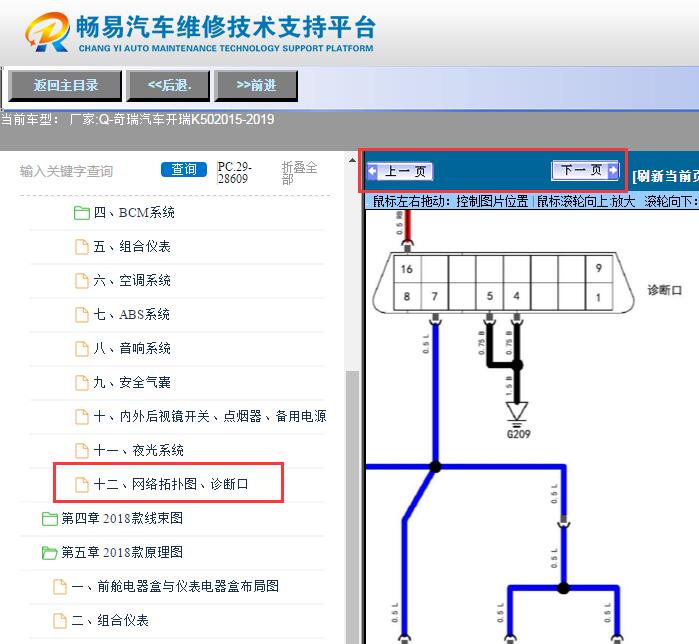The image size is (699, 644).
Task: Click the left arrow icon on 上一页
Action: [372, 171]
